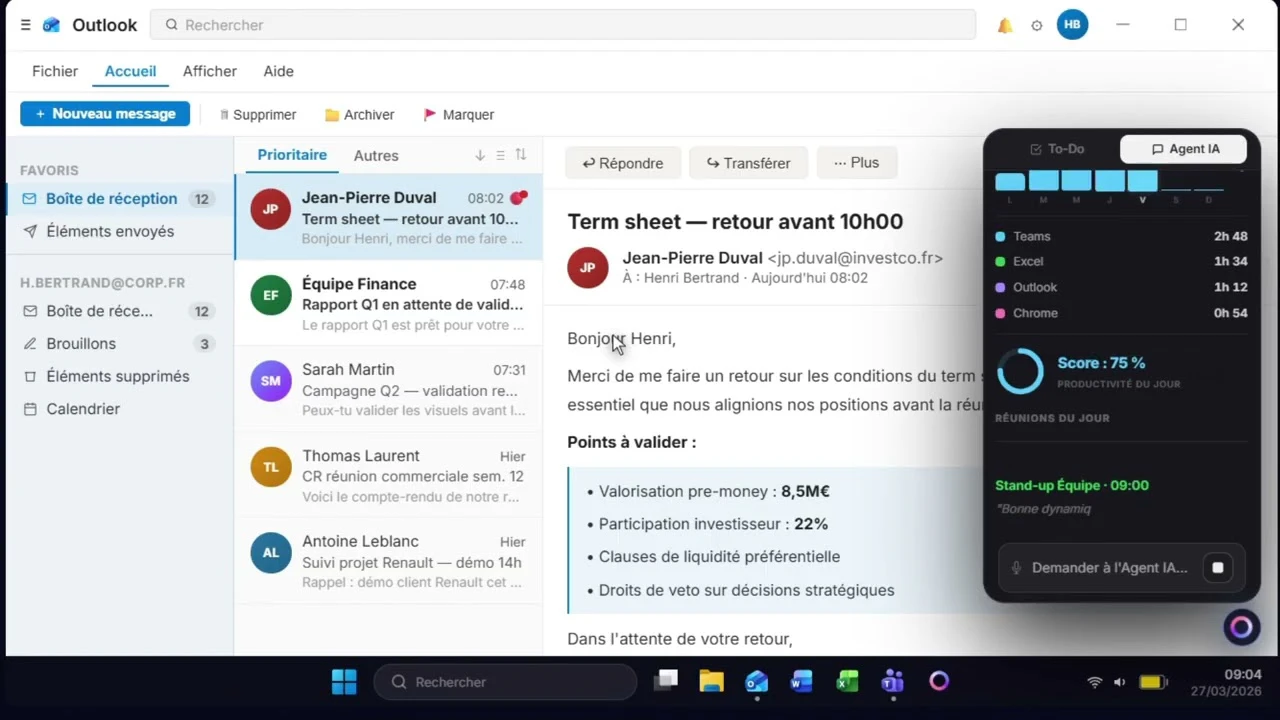
Task: Open CR réunion commerciale email
Action: (x=389, y=475)
